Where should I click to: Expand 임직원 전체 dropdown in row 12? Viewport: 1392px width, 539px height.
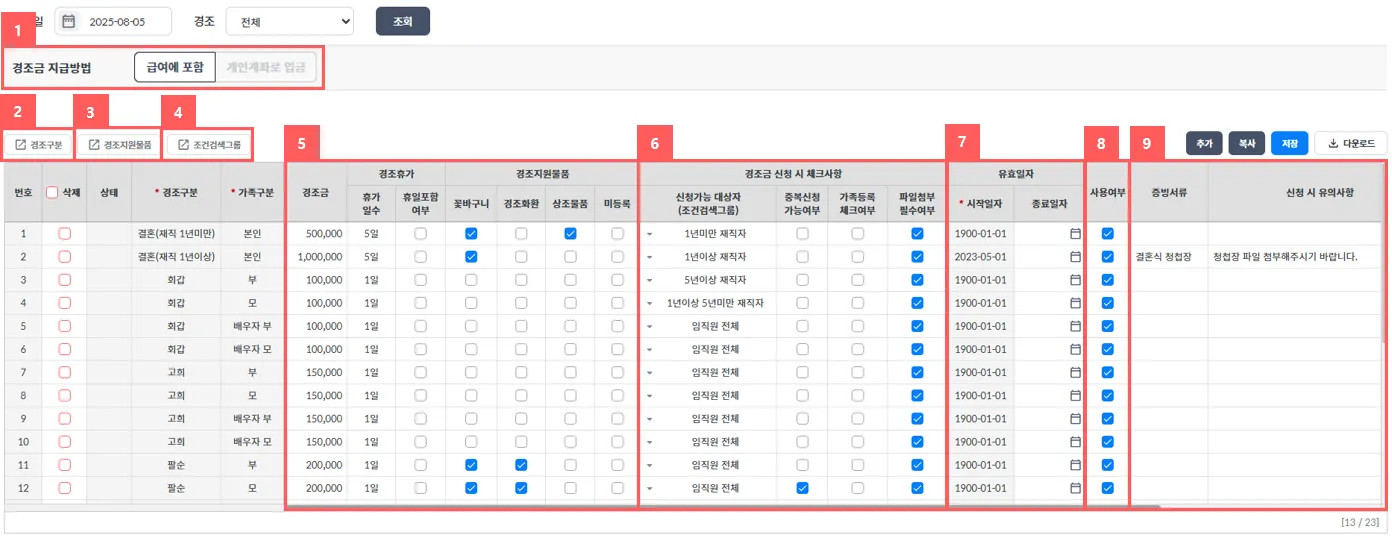click(x=647, y=489)
